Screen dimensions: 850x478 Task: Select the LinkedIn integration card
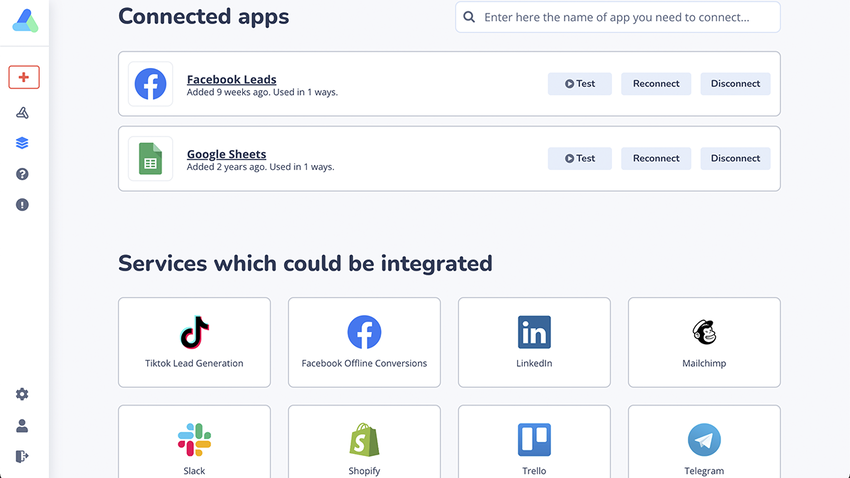click(x=534, y=341)
